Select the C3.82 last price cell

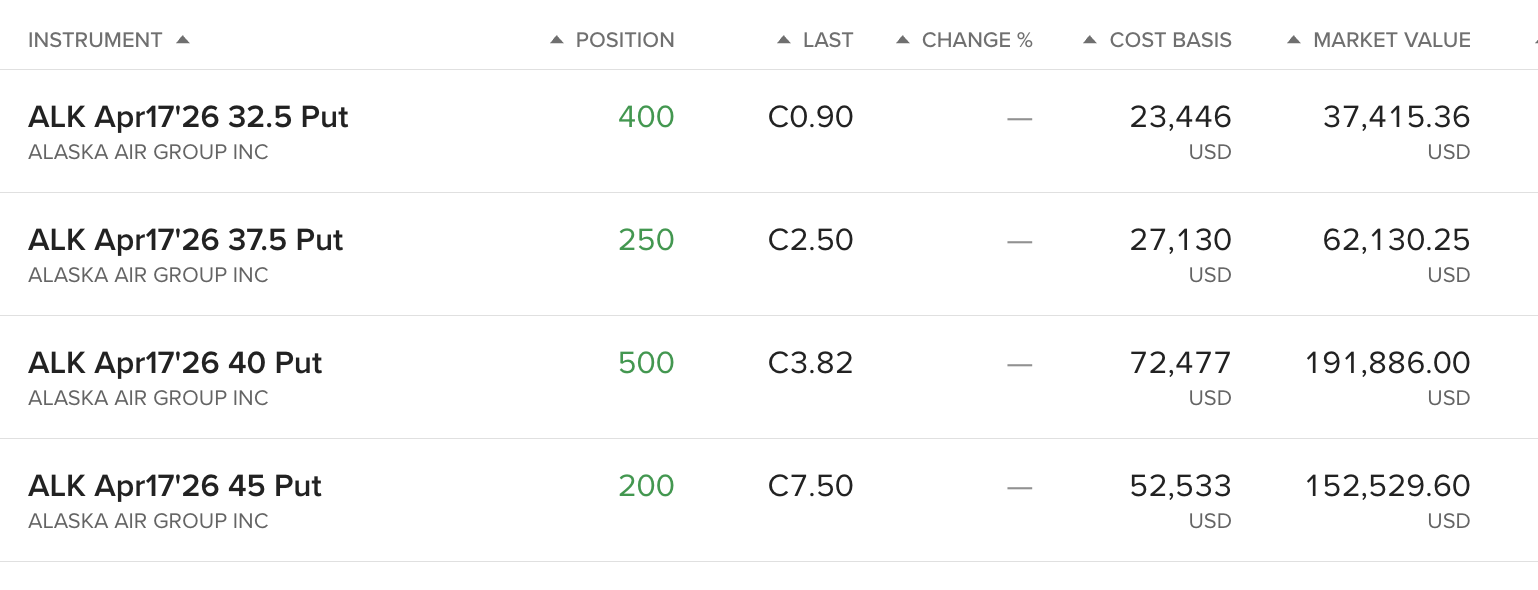click(x=810, y=363)
